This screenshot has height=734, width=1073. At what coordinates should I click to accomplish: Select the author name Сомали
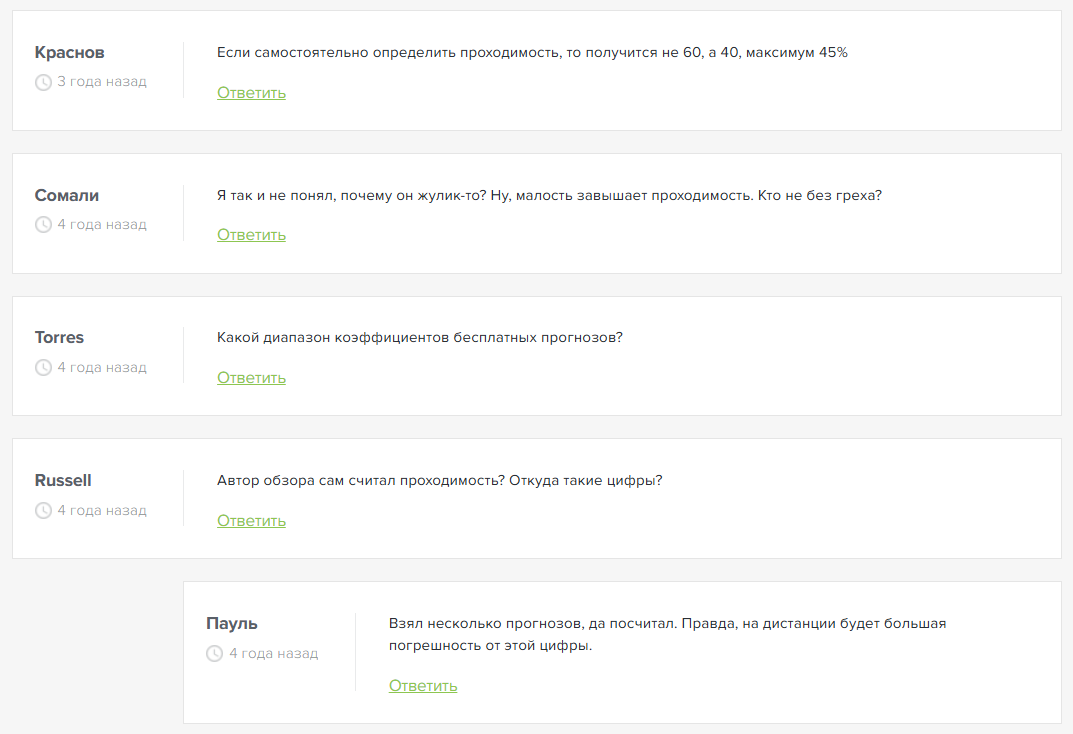point(67,196)
